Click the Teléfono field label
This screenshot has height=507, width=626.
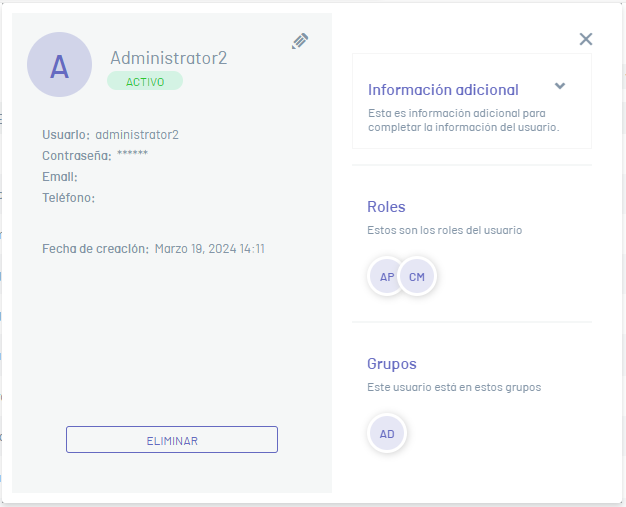coord(68,198)
